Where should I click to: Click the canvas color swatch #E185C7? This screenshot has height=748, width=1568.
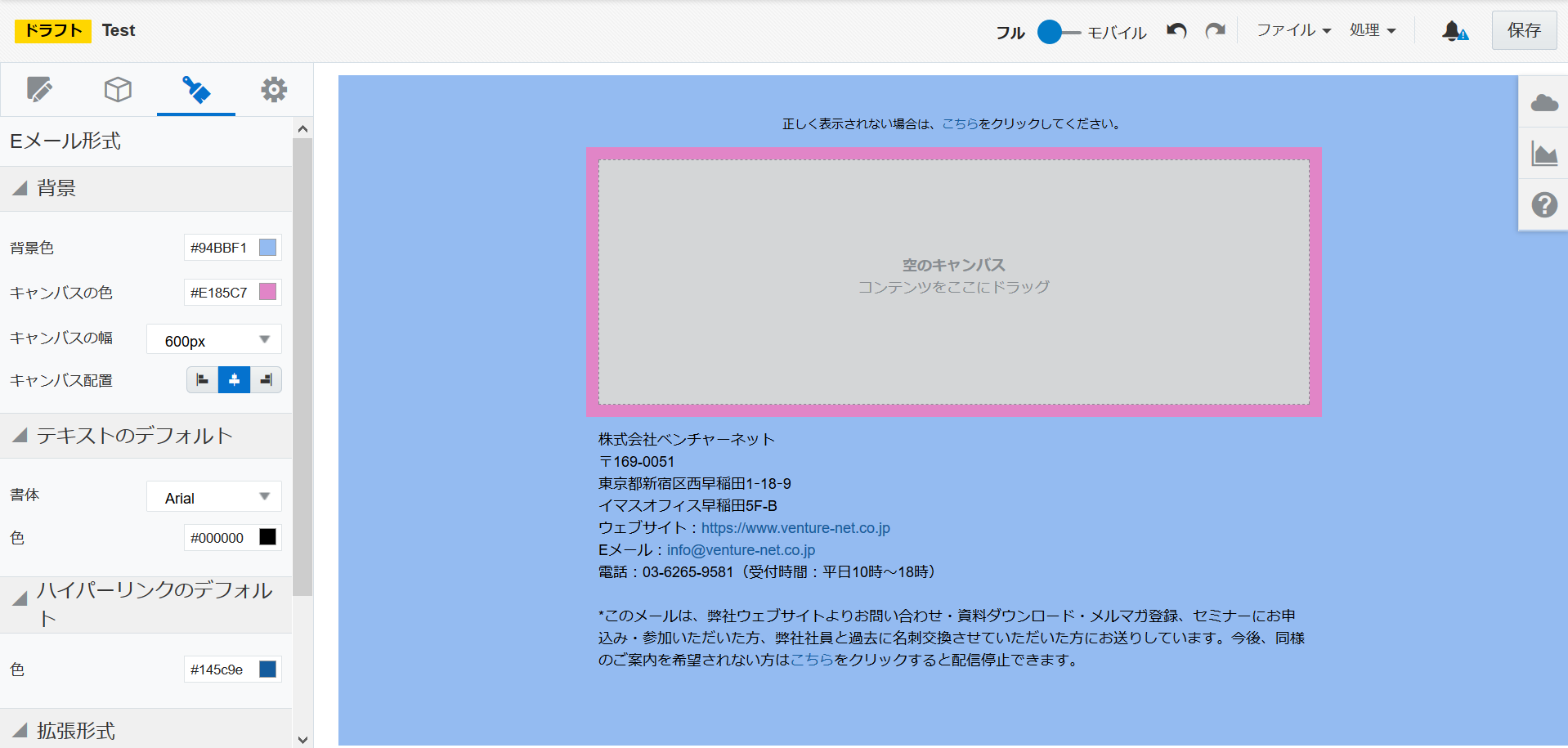tap(267, 292)
